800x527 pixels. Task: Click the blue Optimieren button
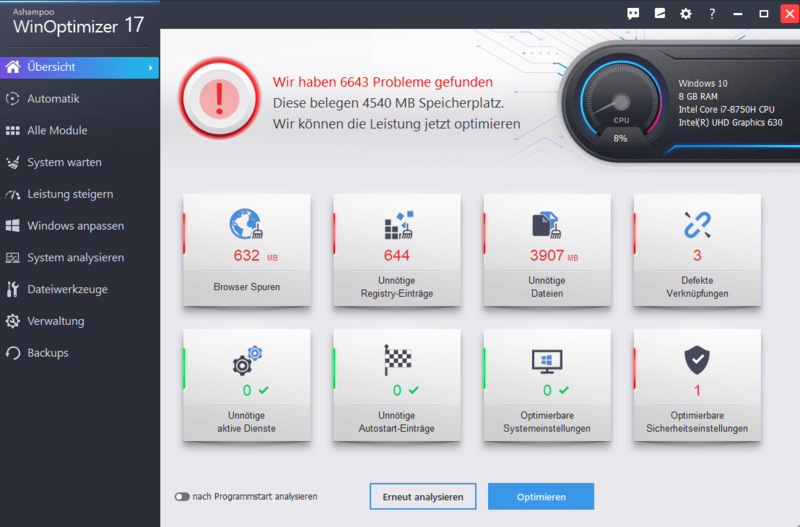pos(541,496)
